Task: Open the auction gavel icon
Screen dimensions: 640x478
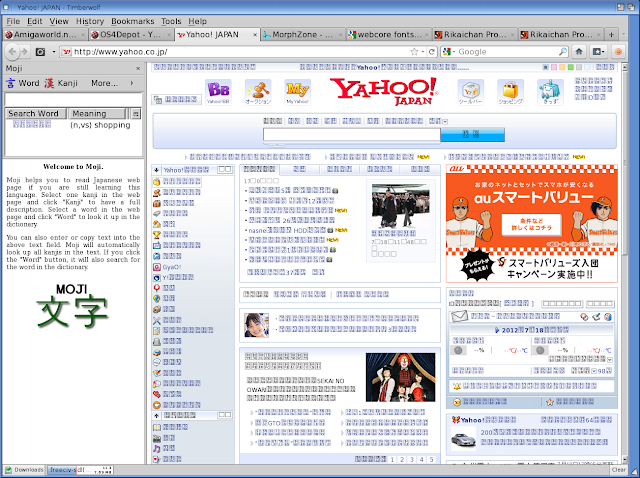Action: 258,92
